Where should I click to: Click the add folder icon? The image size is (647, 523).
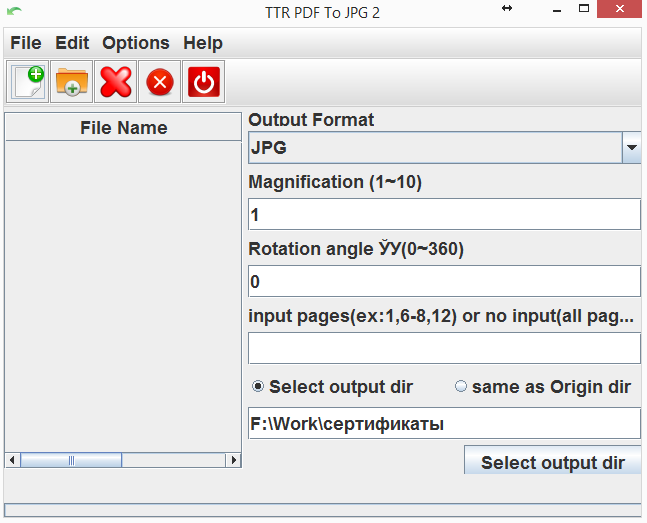(72, 82)
